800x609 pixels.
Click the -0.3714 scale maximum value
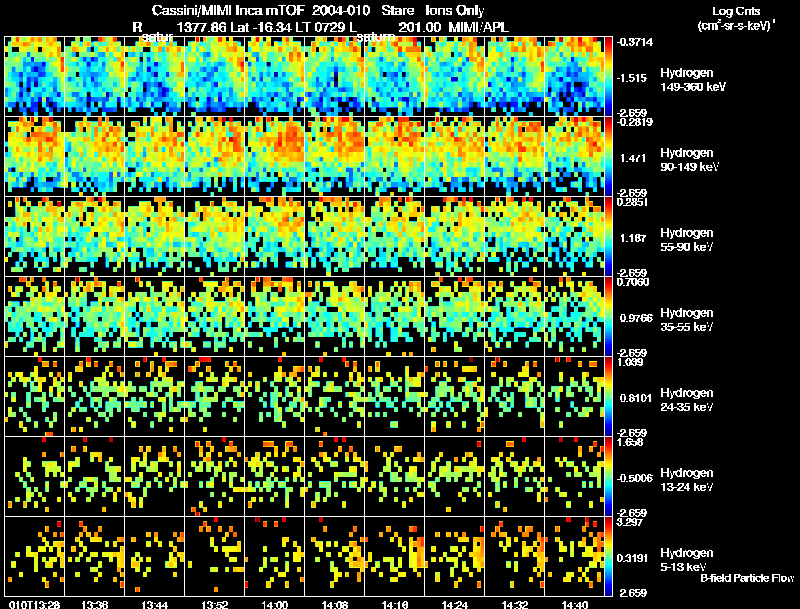(x=634, y=42)
